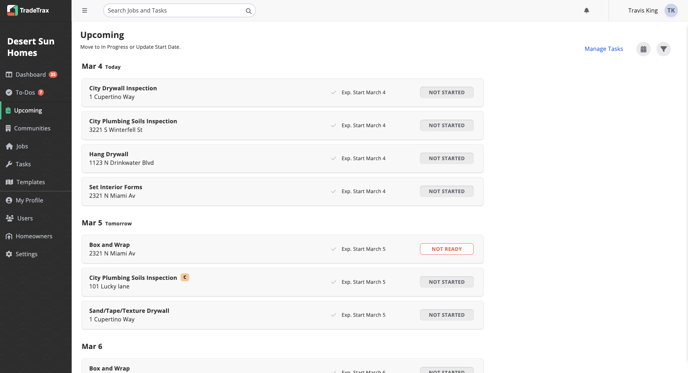Viewport: 688px width, 373px height.
Task: Open NOT STARTED status for Sand/Tape/Texture Drywall
Action: [x=447, y=315]
